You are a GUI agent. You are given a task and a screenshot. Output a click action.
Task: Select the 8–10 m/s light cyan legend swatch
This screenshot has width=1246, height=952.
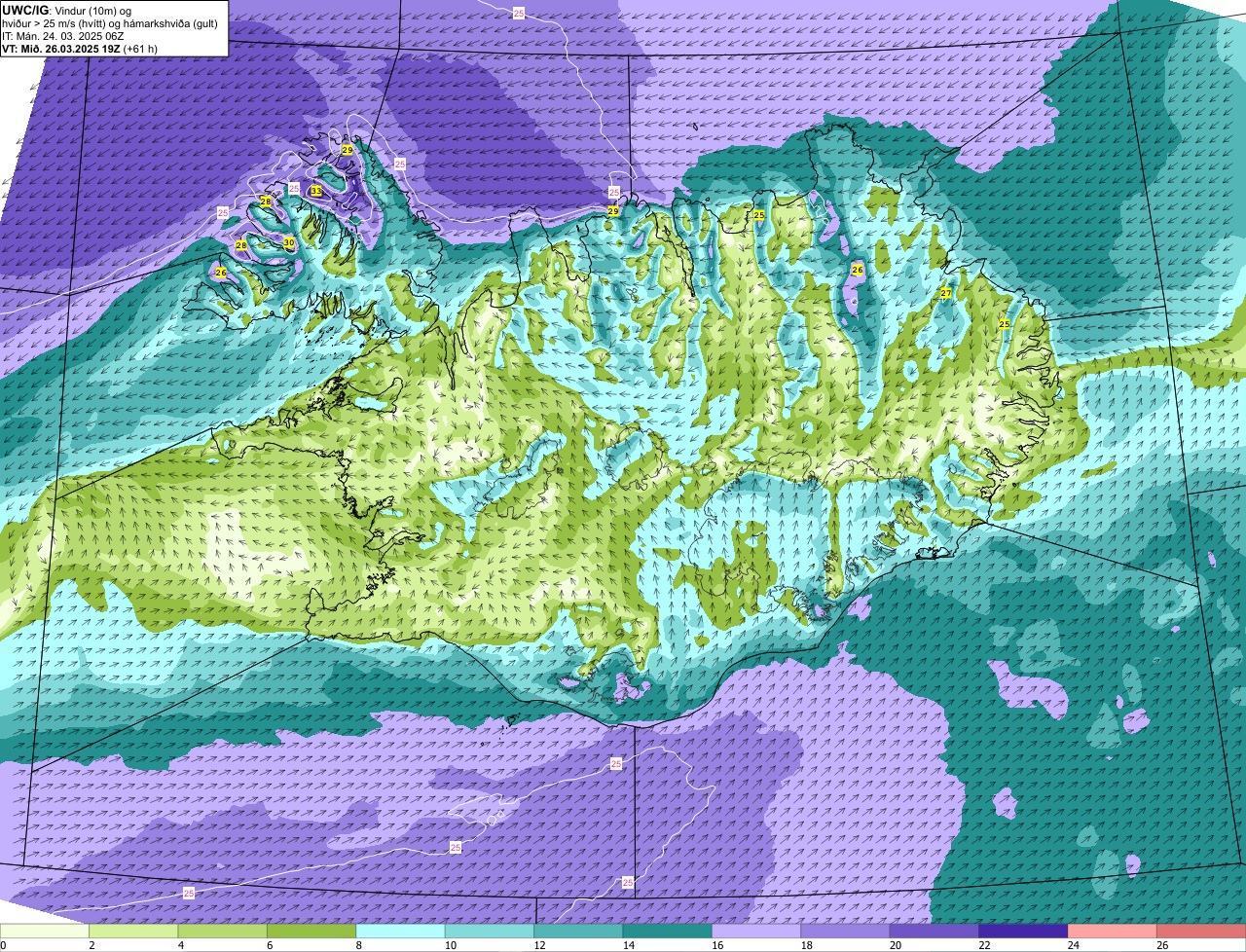[x=400, y=931]
